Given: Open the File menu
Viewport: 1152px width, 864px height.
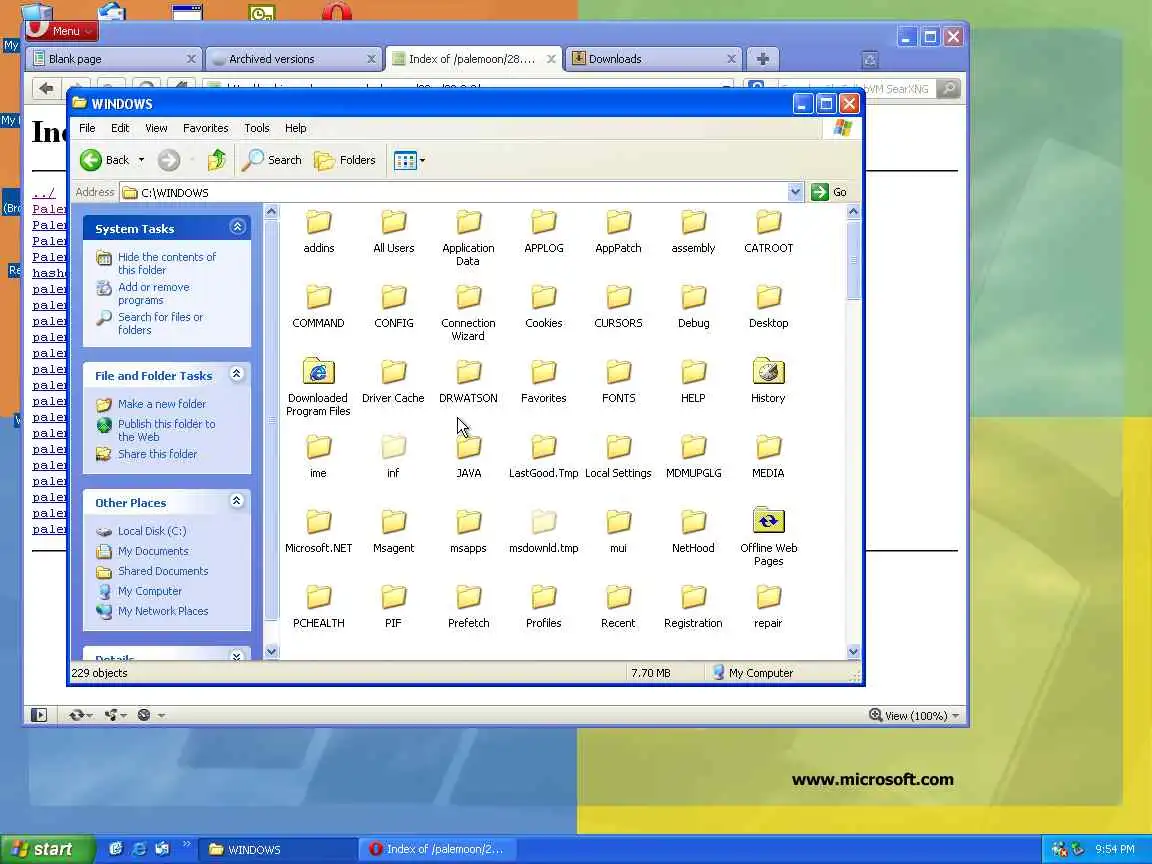Looking at the screenshot, I should click(87, 128).
